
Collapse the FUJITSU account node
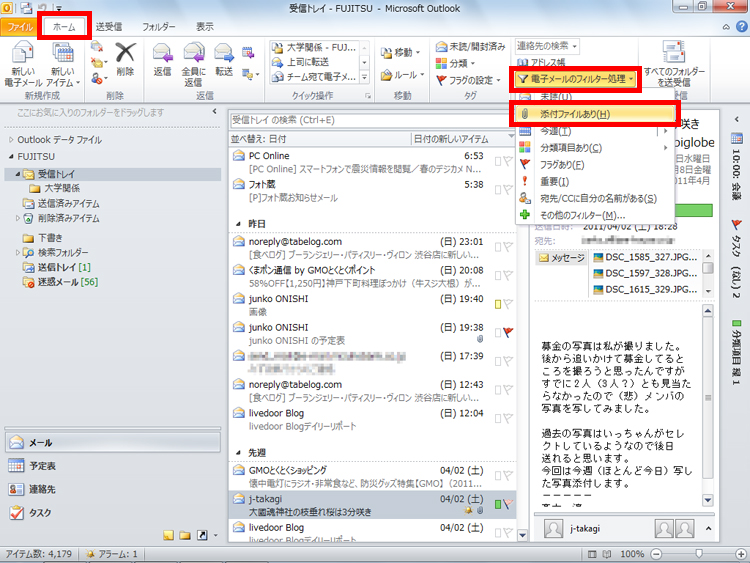[11, 156]
